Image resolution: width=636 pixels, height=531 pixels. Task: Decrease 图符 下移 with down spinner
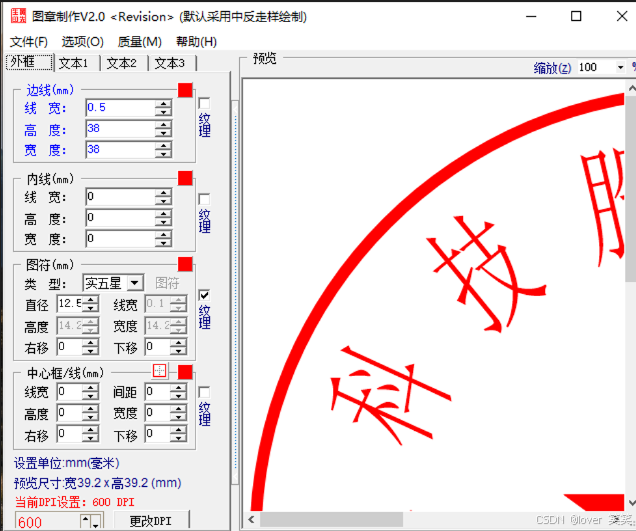178,352
